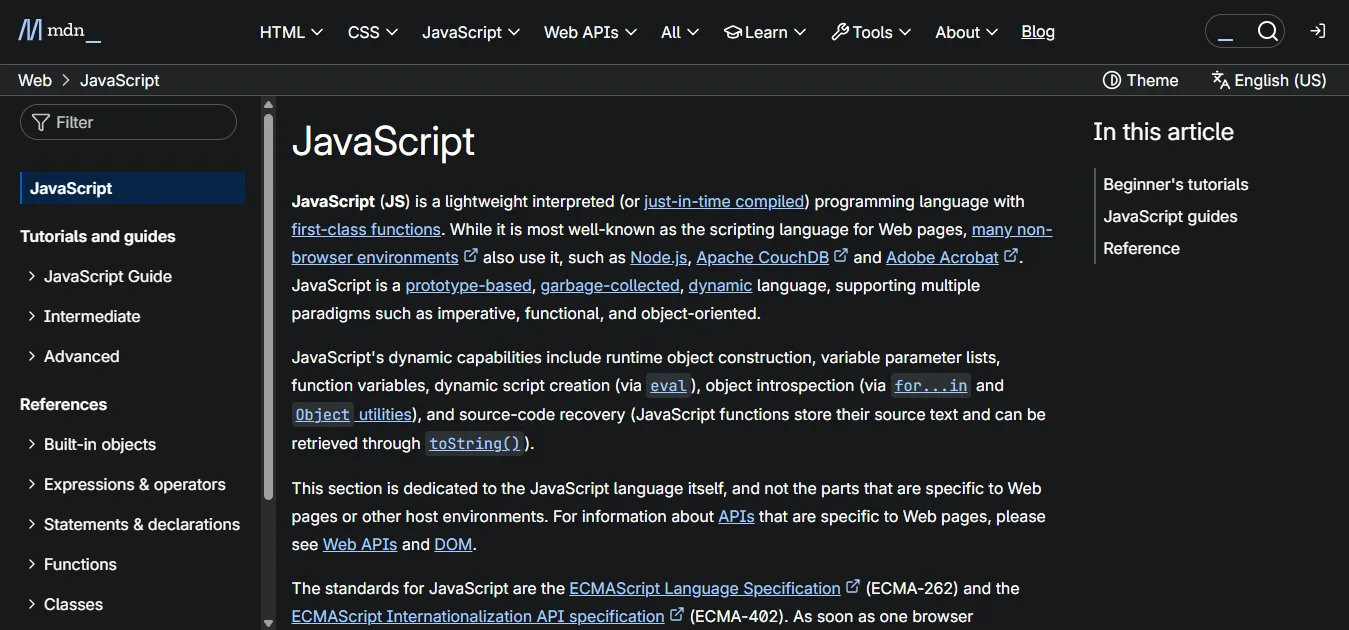Click the sign-in icon at top right
The width and height of the screenshot is (1349, 630).
pos(1317,31)
